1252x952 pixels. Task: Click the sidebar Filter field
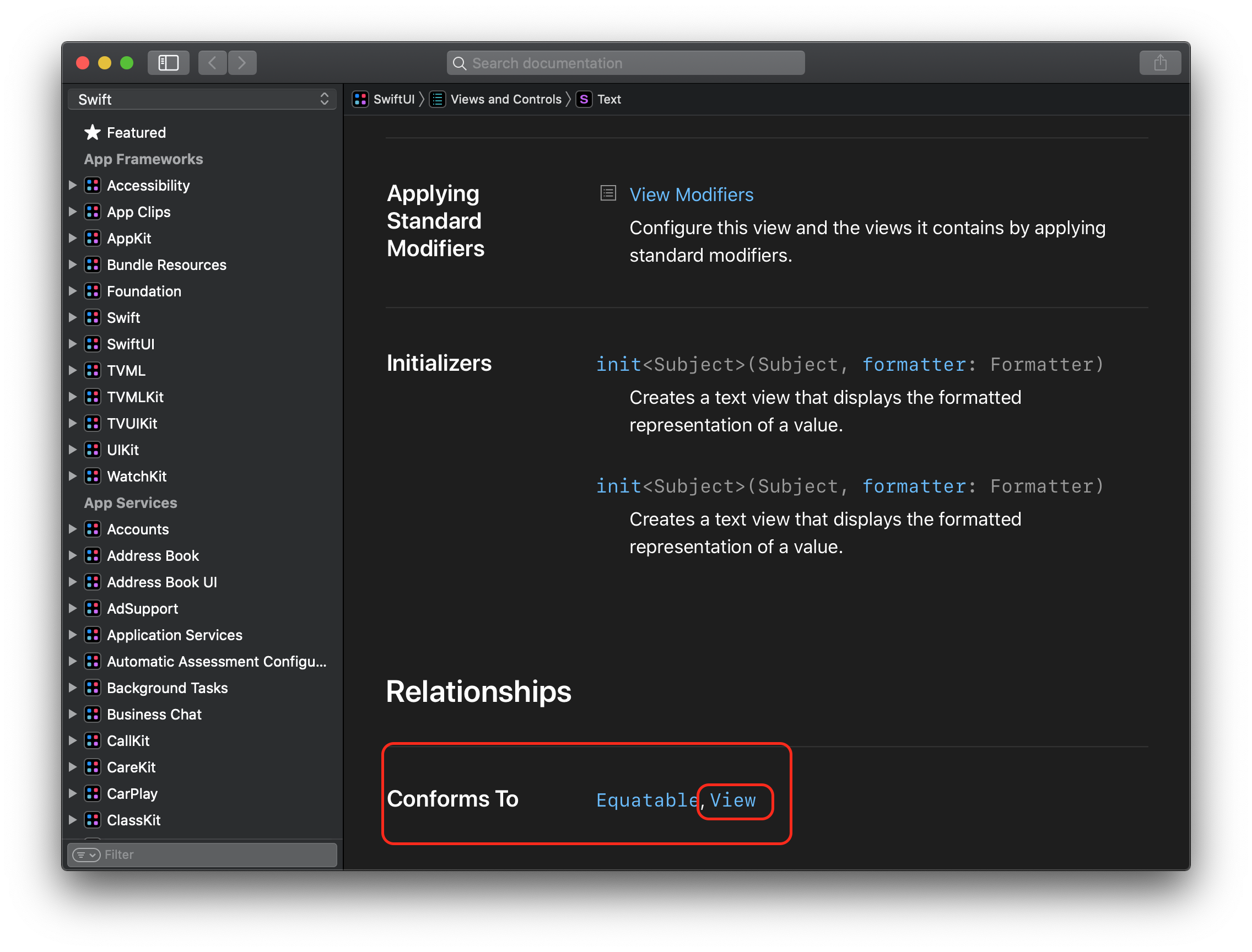pyautogui.click(x=215, y=854)
